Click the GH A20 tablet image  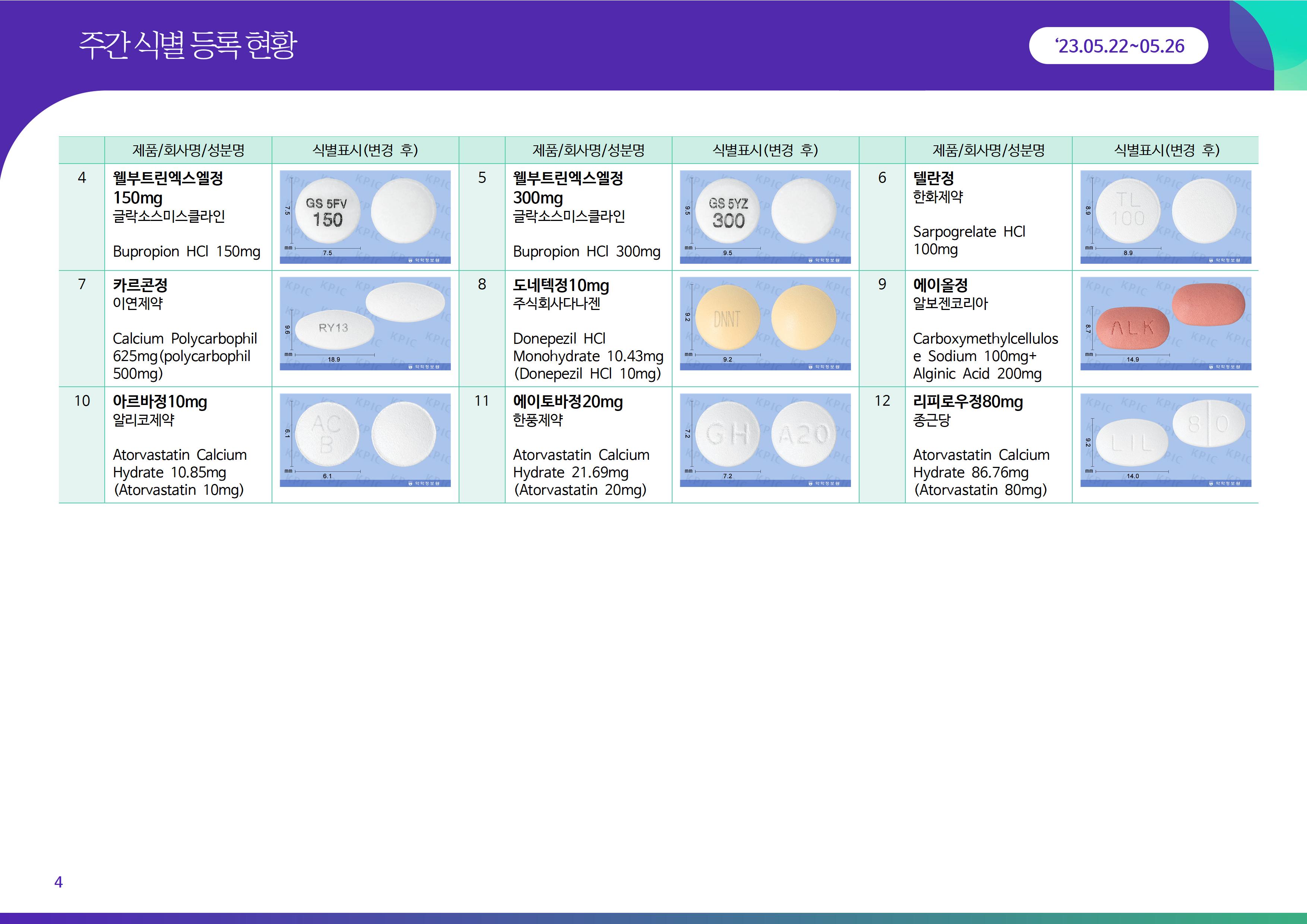point(765,440)
